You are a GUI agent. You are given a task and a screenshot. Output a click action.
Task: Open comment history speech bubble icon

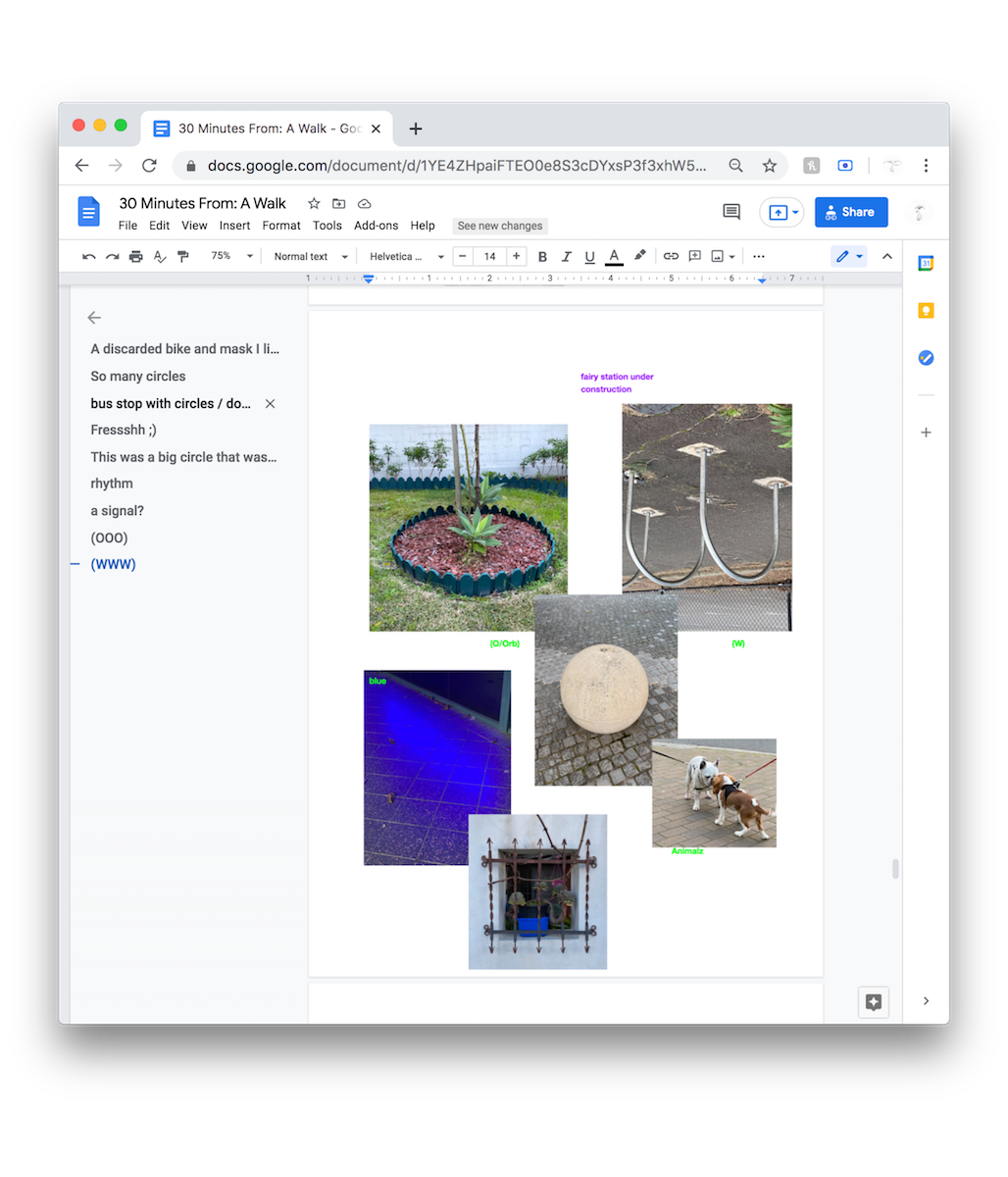731,212
